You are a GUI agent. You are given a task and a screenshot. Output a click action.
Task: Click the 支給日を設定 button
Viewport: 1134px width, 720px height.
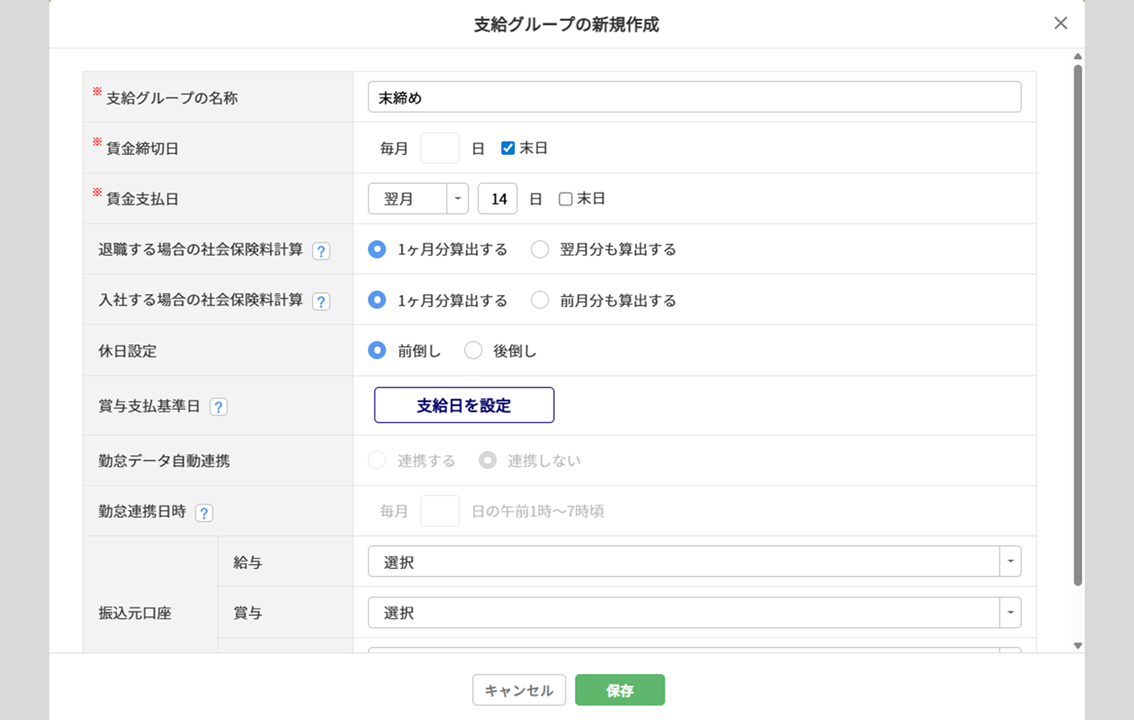(x=464, y=405)
